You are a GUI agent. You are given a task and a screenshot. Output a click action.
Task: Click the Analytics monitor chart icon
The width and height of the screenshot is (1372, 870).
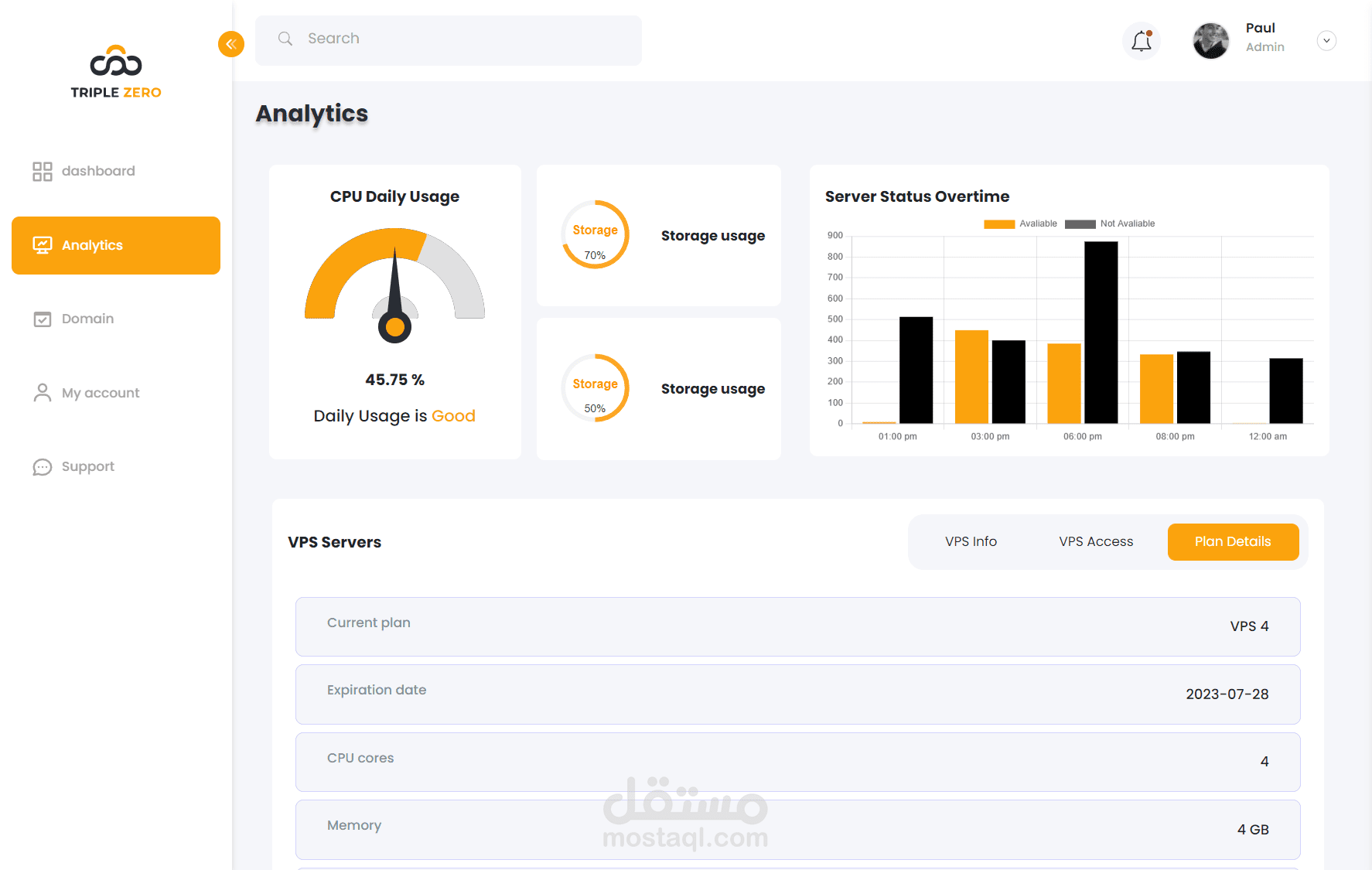43,245
